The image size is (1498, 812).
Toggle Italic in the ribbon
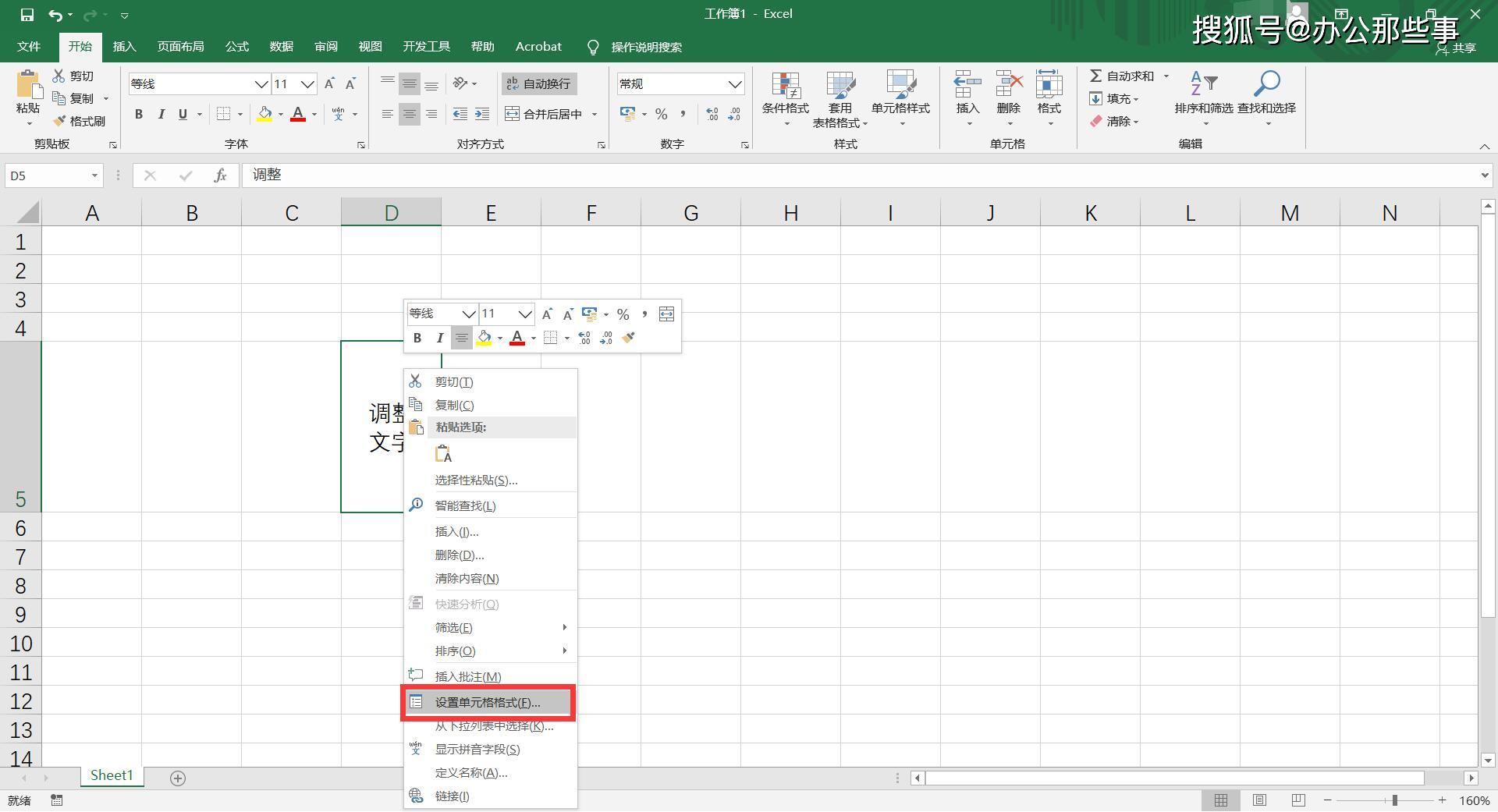pyautogui.click(x=161, y=114)
